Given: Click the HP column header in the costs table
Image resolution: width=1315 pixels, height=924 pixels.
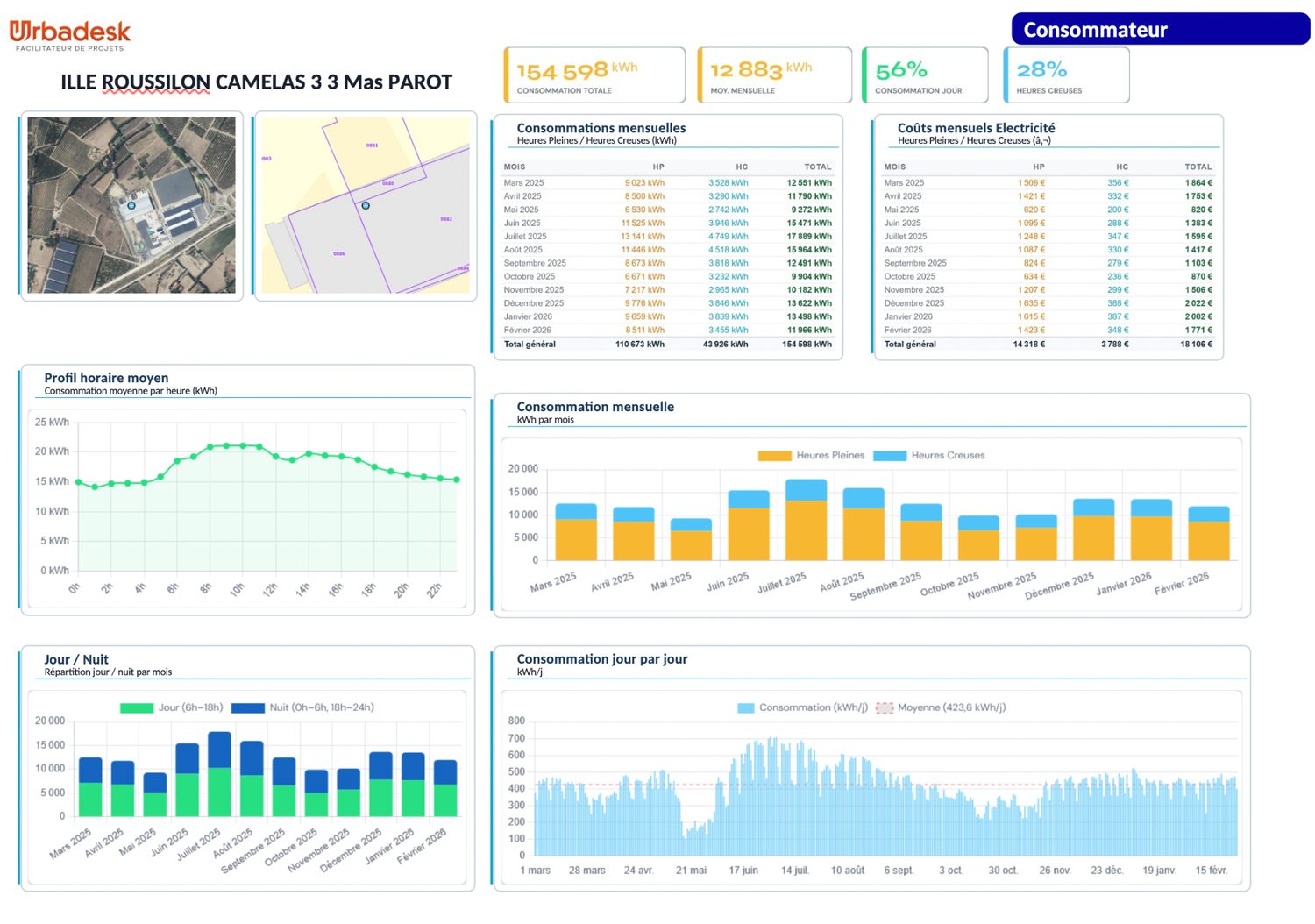Looking at the screenshot, I should point(1039,167).
